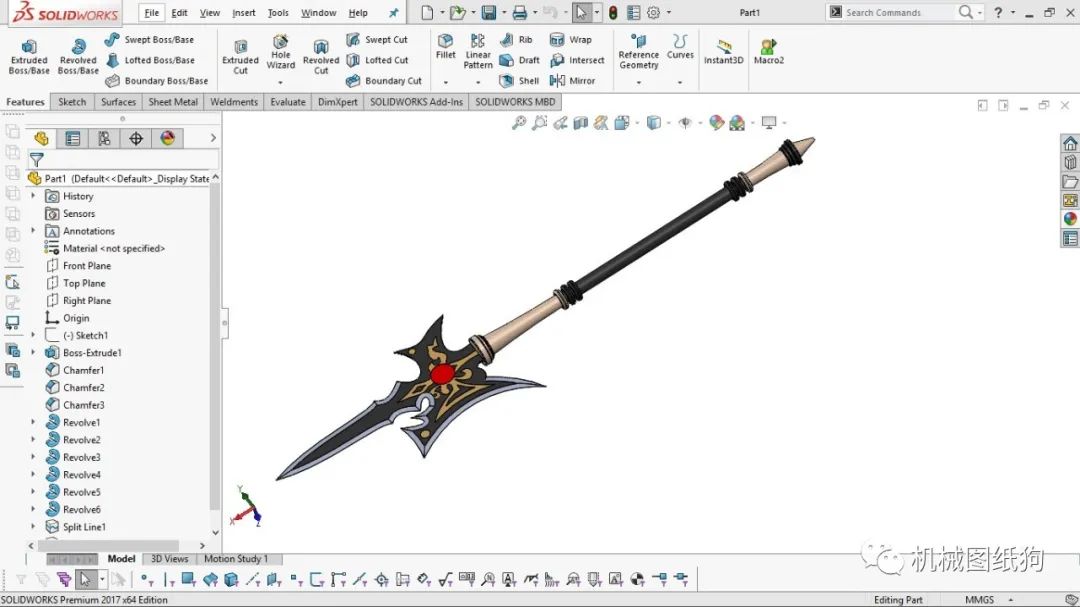The image size is (1080, 607).
Task: Choose the Boundary Cut command
Action: click(x=384, y=81)
